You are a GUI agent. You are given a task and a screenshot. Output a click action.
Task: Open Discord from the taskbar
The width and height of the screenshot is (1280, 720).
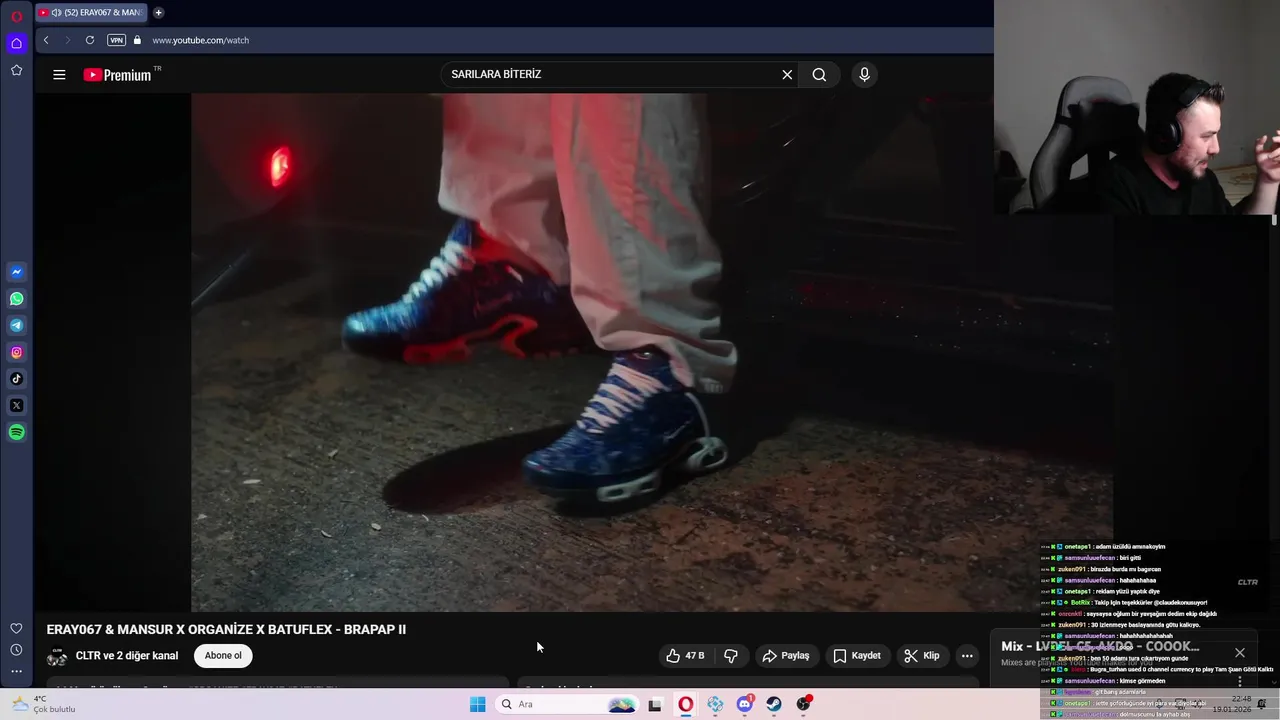pos(745,704)
